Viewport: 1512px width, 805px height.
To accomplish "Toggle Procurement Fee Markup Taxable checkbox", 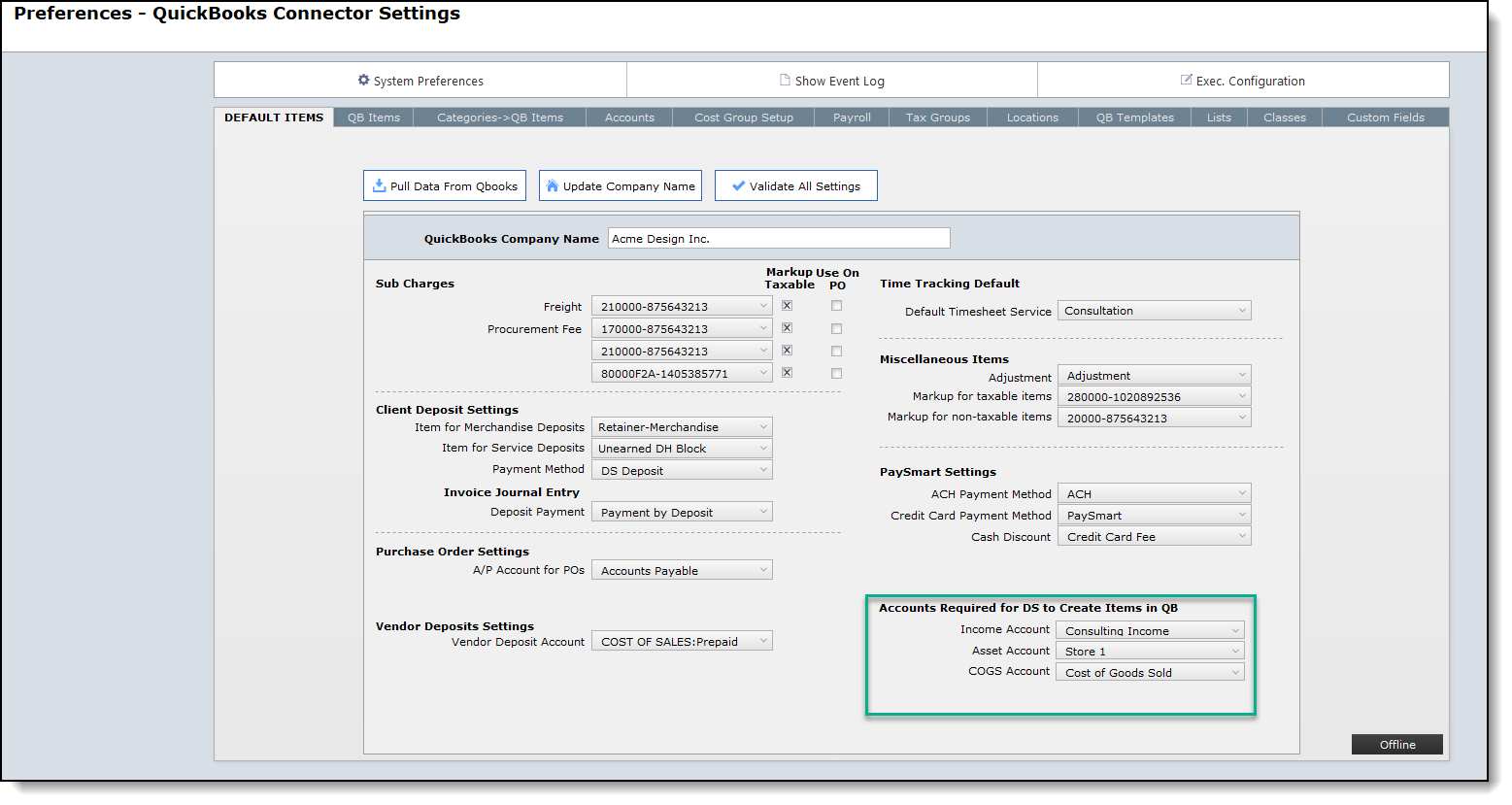I will [788, 328].
